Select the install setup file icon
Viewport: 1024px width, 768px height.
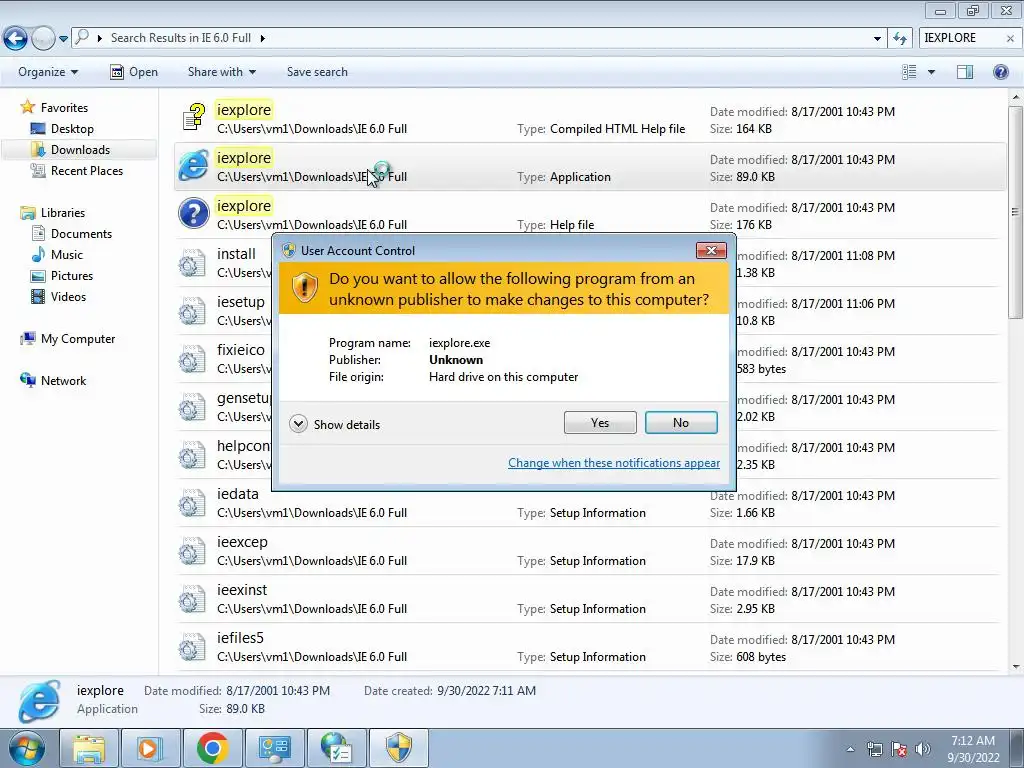coord(192,263)
